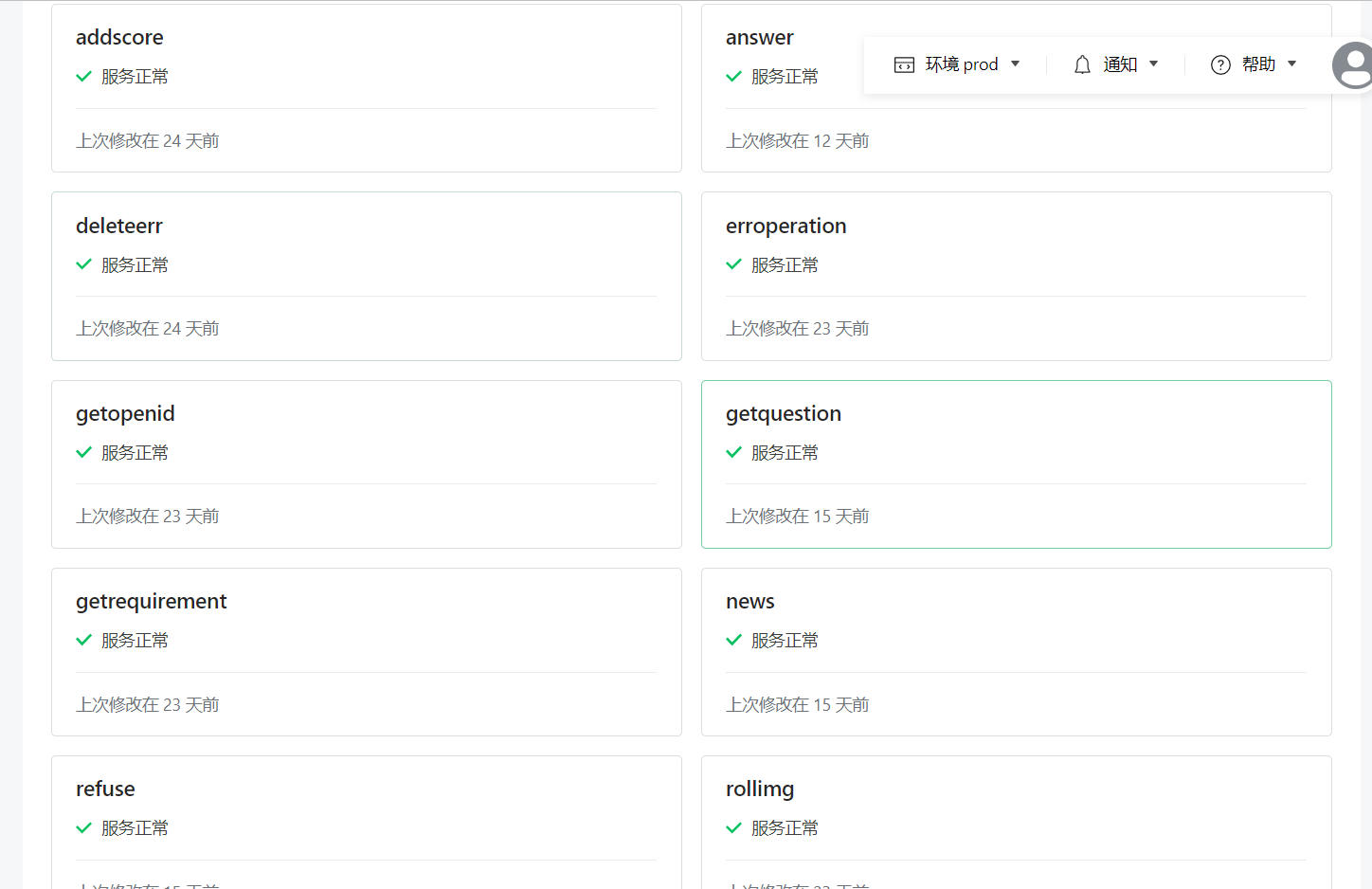The height and width of the screenshot is (889, 1372).
Task: Click 上次修改在 12 天前 in answer card
Action: [798, 140]
